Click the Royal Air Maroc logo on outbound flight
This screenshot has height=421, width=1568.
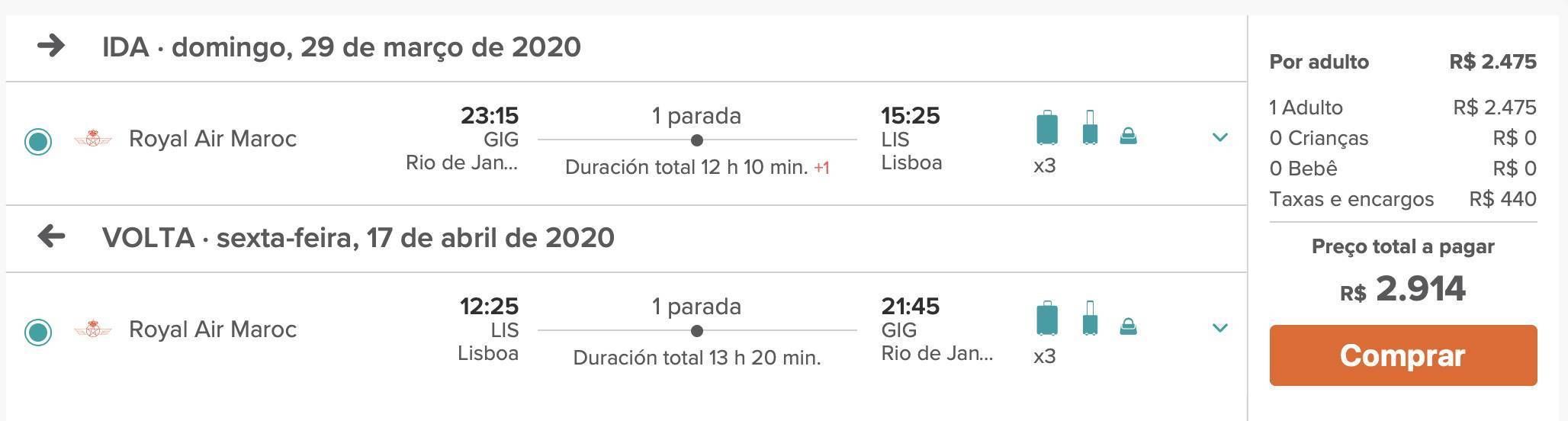click(93, 139)
